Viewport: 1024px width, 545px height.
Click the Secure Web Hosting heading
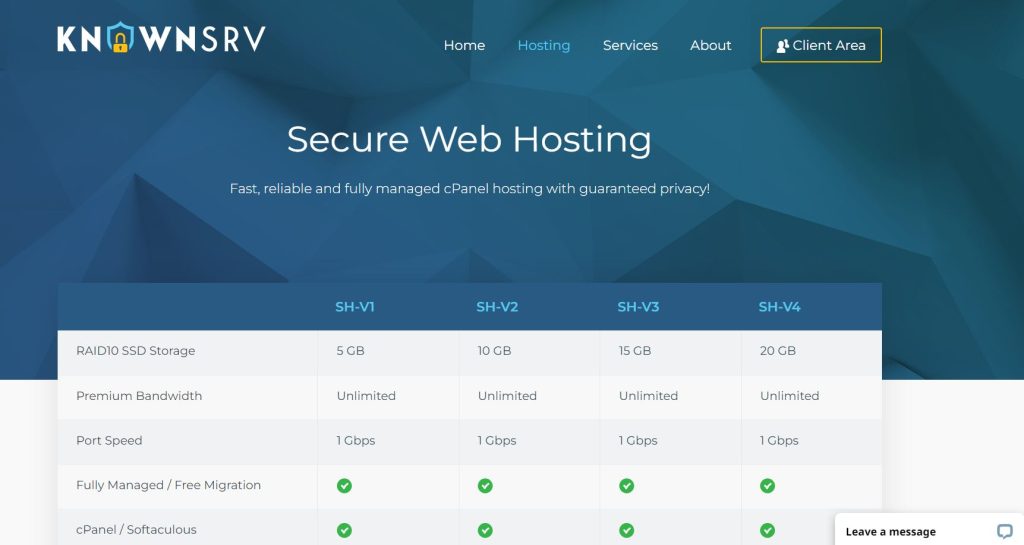click(469, 139)
